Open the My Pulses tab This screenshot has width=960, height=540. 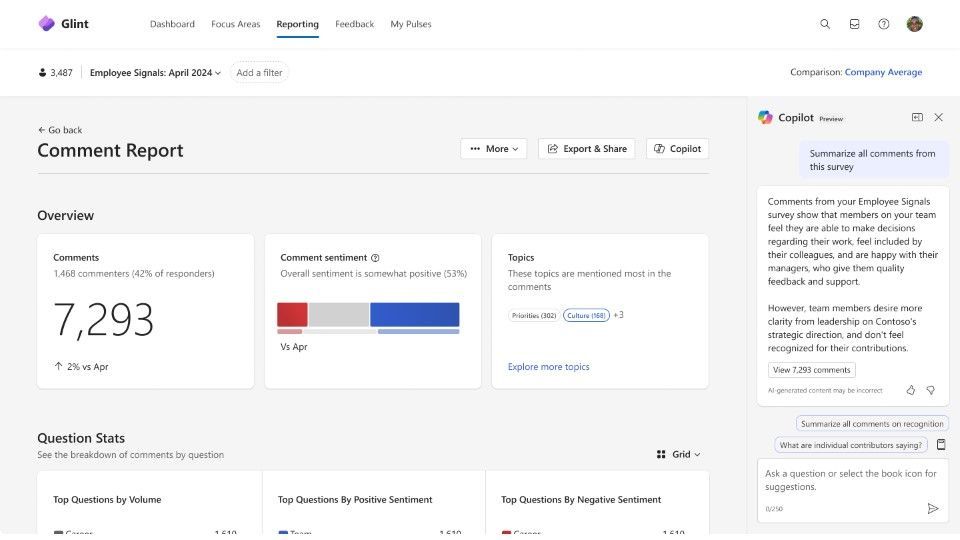coord(411,24)
